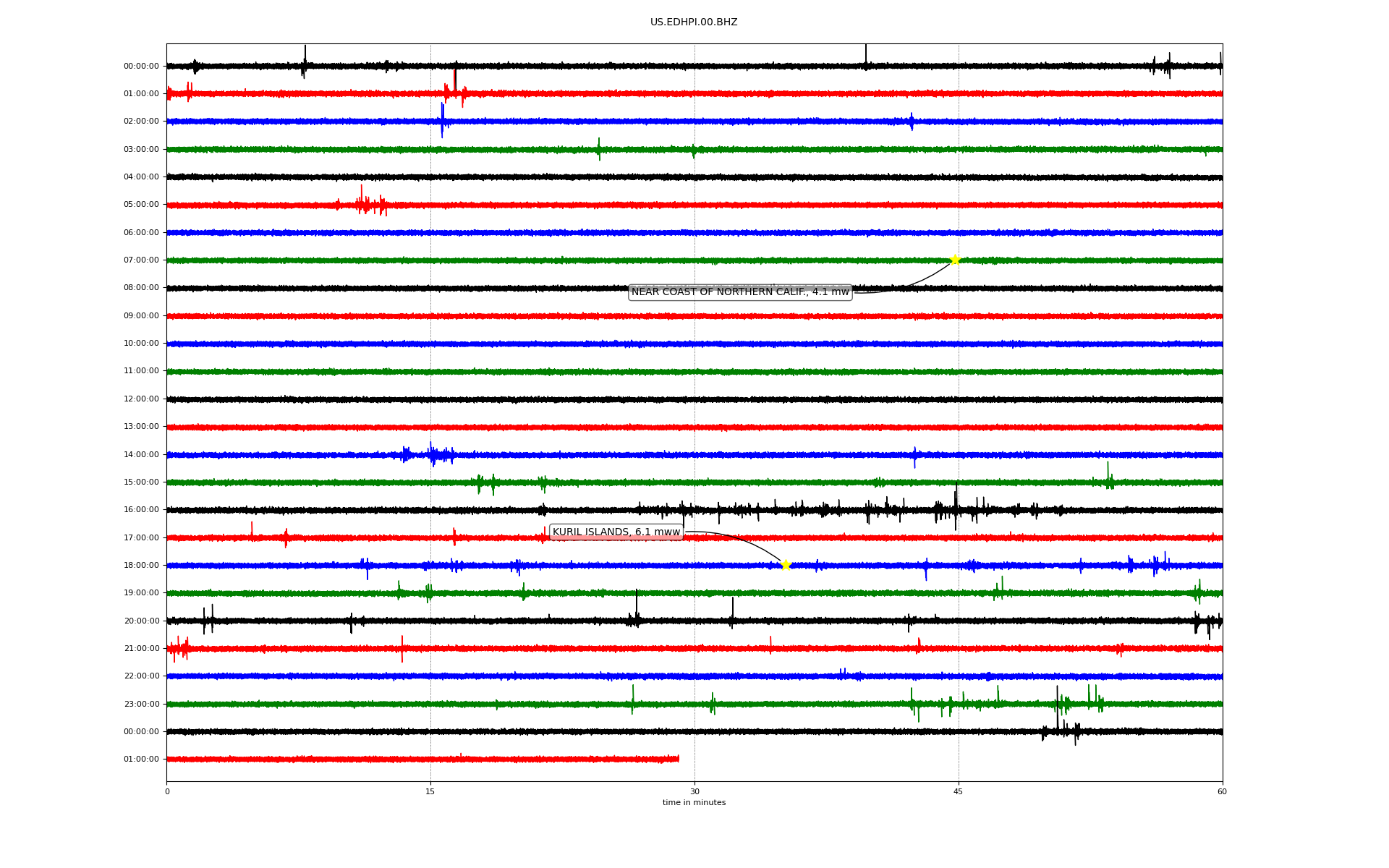Click the 11:00:00 row label
The image size is (1389, 868).
141,371
